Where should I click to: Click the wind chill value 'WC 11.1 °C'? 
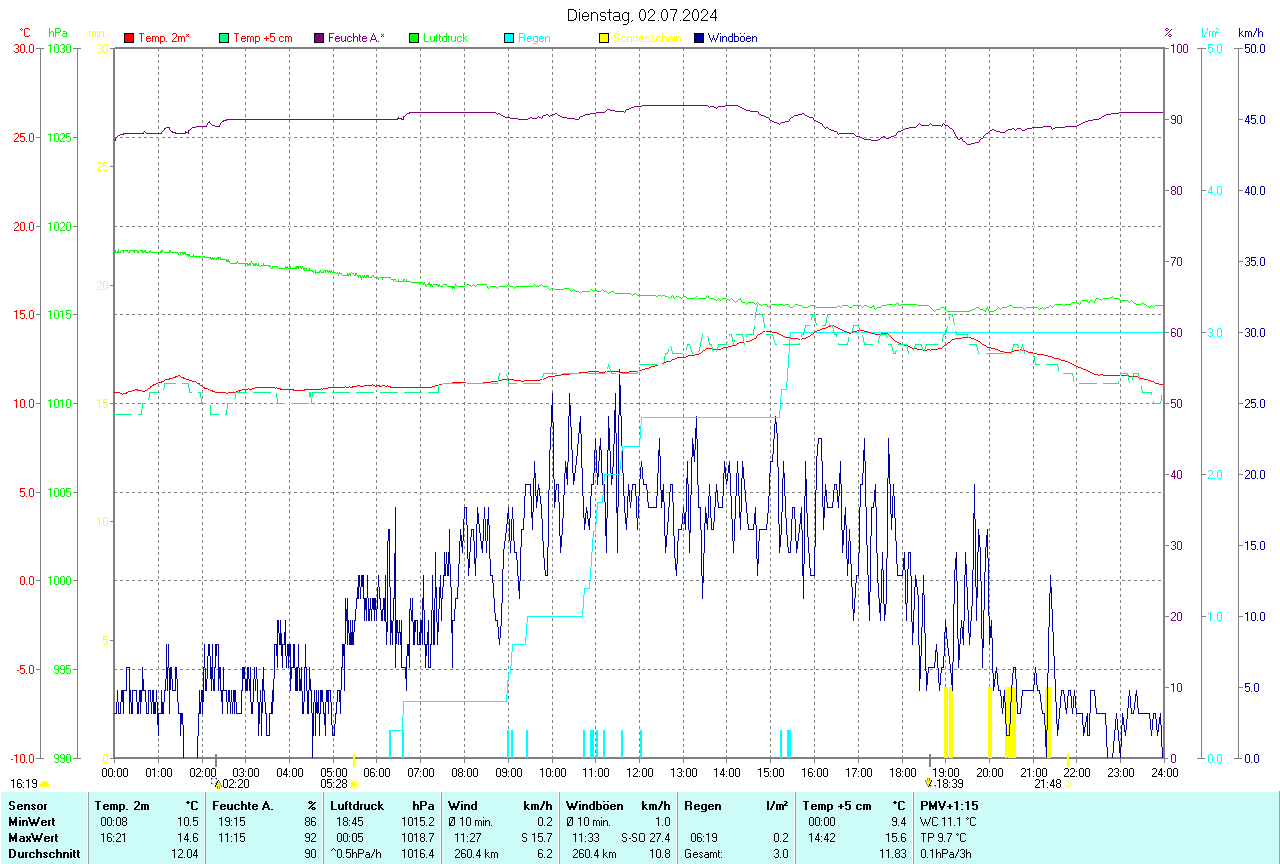[948, 821]
